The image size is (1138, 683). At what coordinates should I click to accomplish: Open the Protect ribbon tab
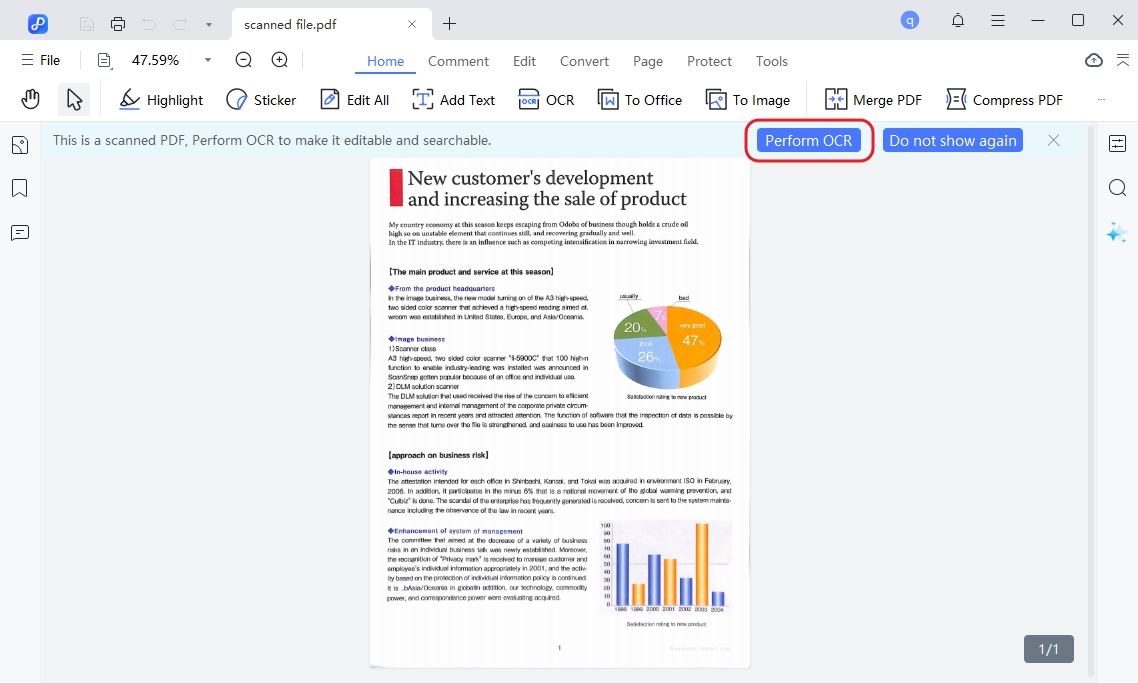coord(709,61)
